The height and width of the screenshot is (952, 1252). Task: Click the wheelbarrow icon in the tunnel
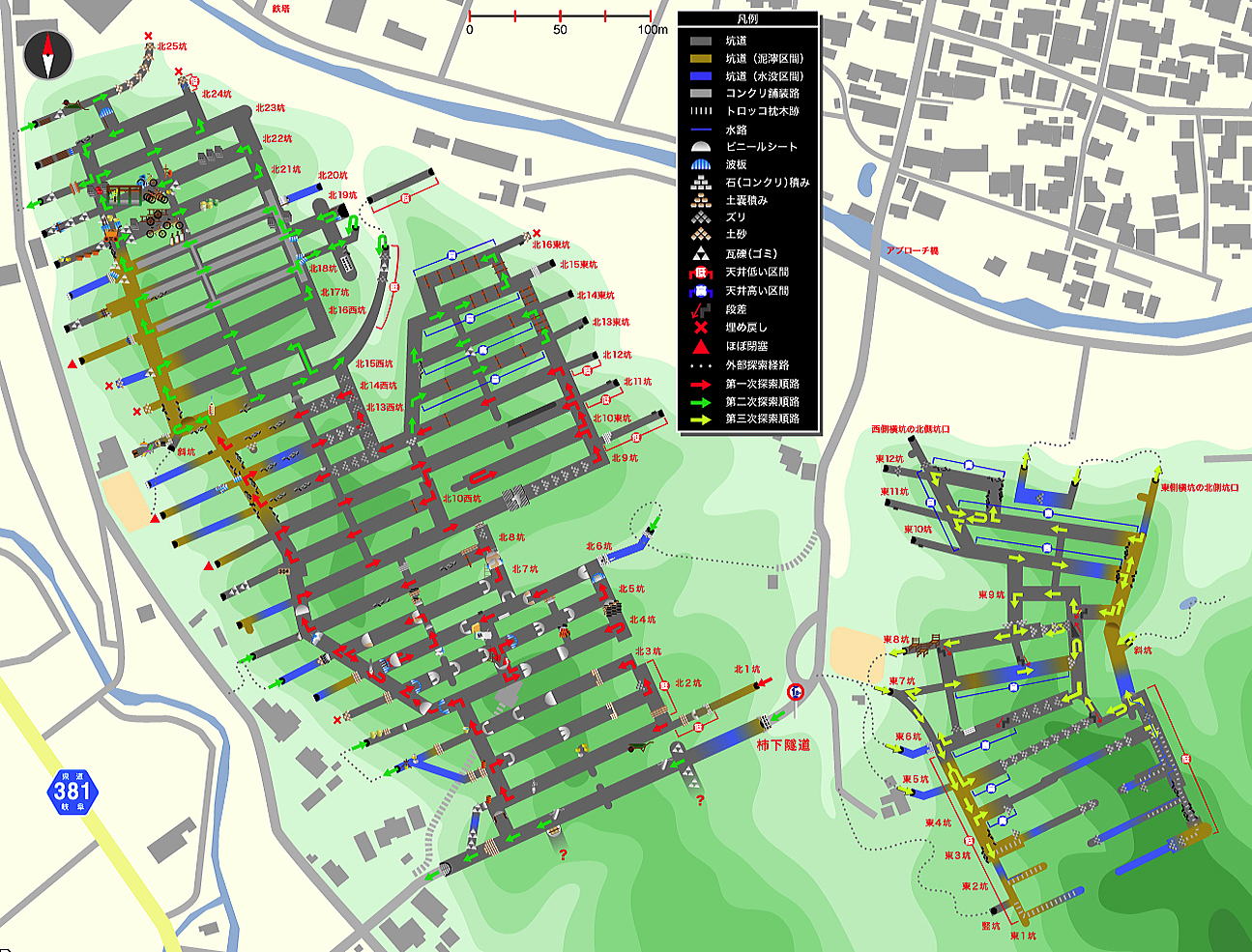pyautogui.click(x=636, y=746)
